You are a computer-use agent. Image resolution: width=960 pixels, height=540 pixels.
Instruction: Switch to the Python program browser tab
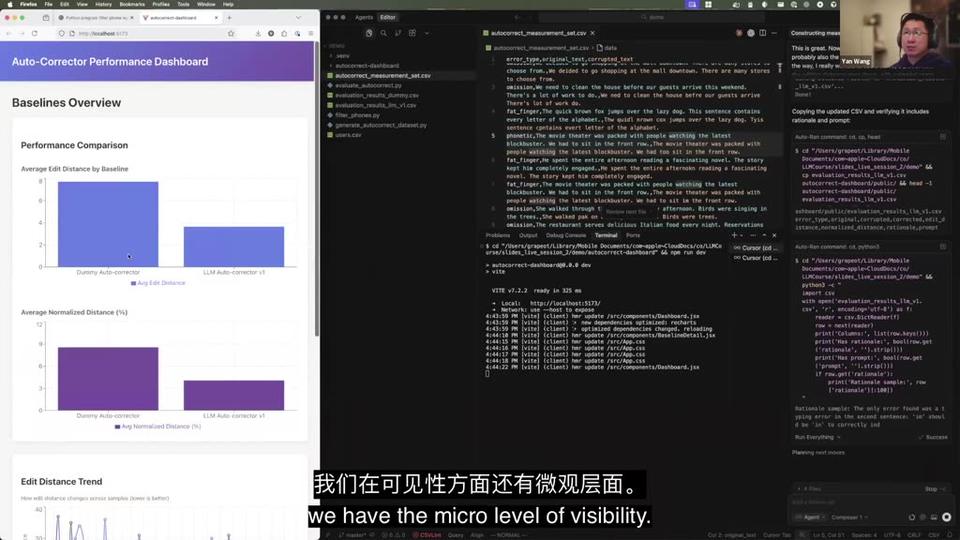[x=96, y=18]
